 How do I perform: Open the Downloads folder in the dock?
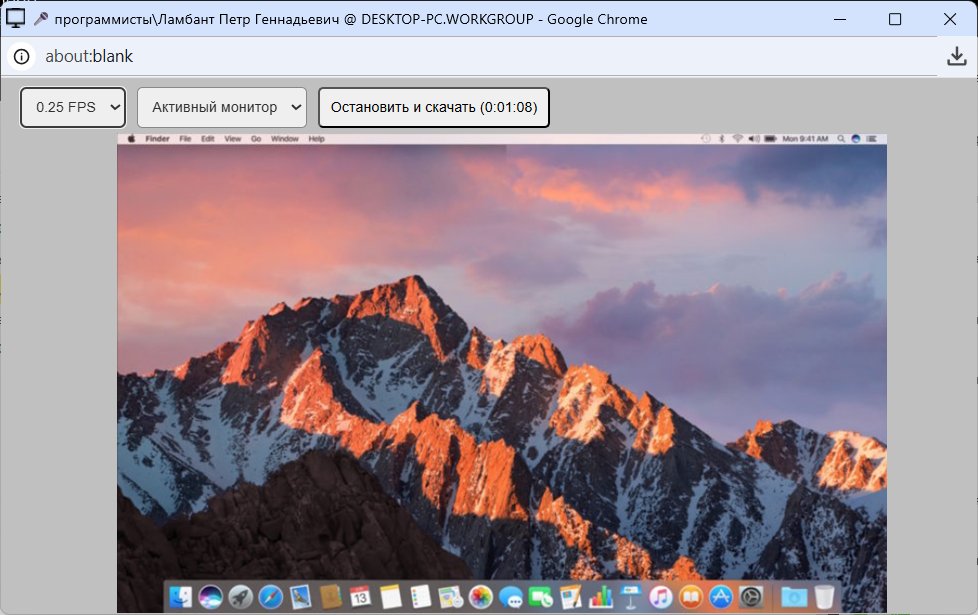794,597
